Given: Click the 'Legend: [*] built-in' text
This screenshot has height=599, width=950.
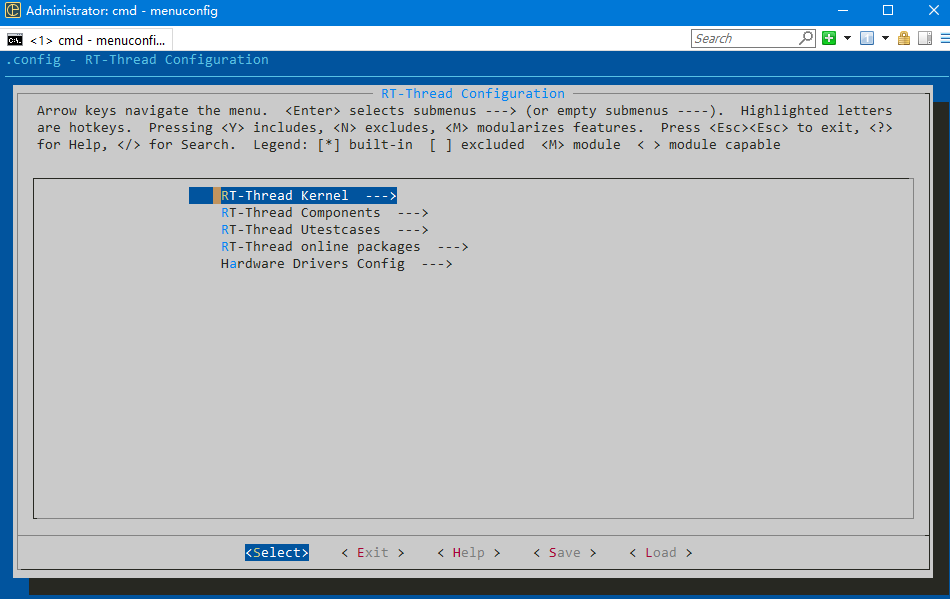Looking at the screenshot, I should (x=333, y=144).
